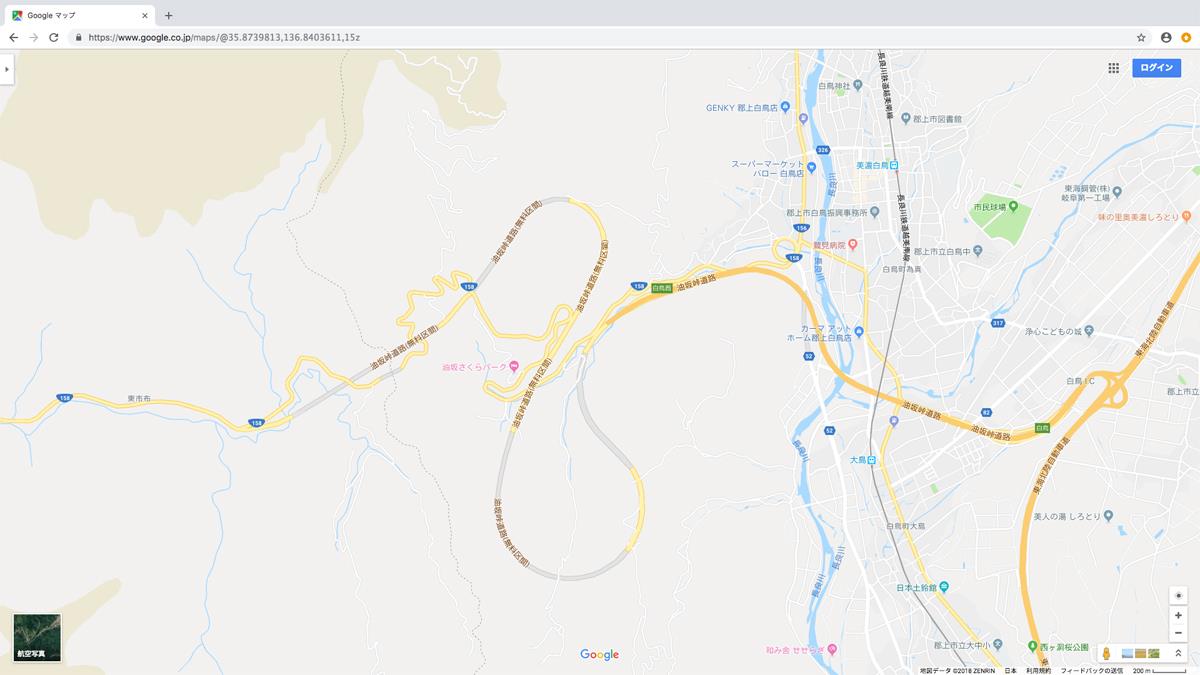The width and height of the screenshot is (1200, 675).
Task: Click the 油坂さくらパーク pin
Action: [514, 367]
